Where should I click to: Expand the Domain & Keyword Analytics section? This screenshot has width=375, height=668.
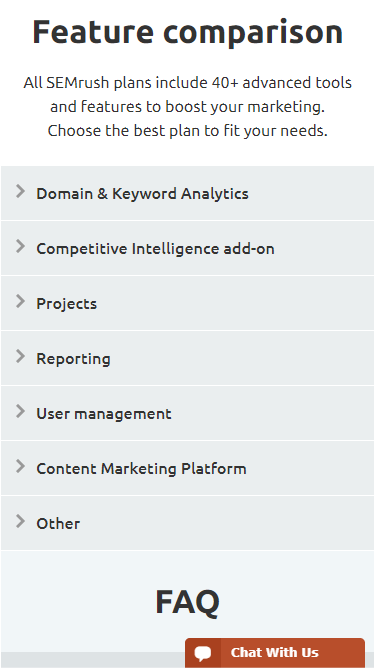188,193
